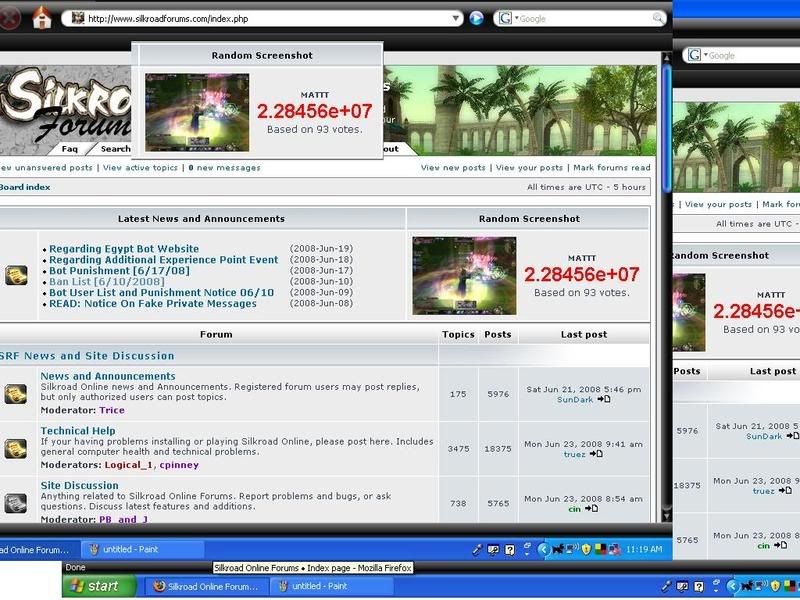800x600 pixels.
Task: Open truez's profile in the main window
Action: click(x=574, y=454)
